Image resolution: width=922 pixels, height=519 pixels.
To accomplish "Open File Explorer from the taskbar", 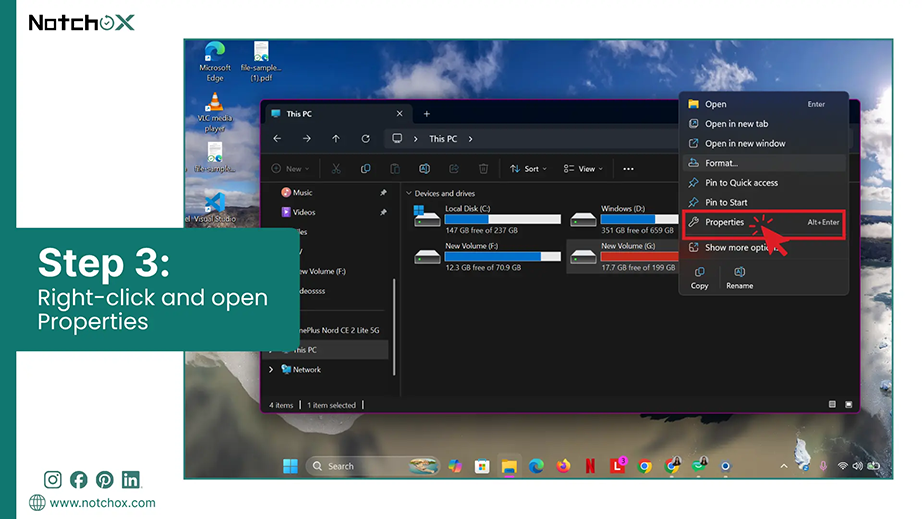I will 509,466.
